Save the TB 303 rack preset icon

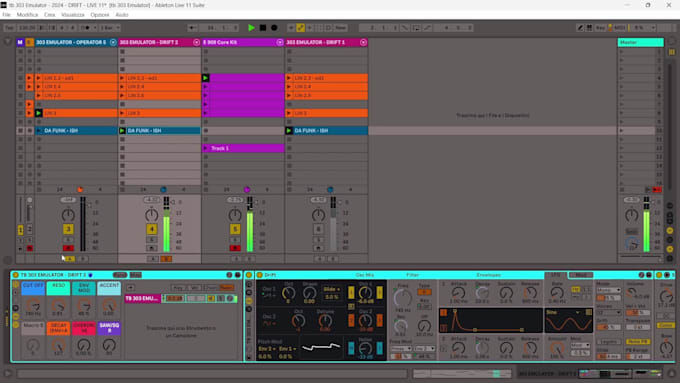[238, 275]
